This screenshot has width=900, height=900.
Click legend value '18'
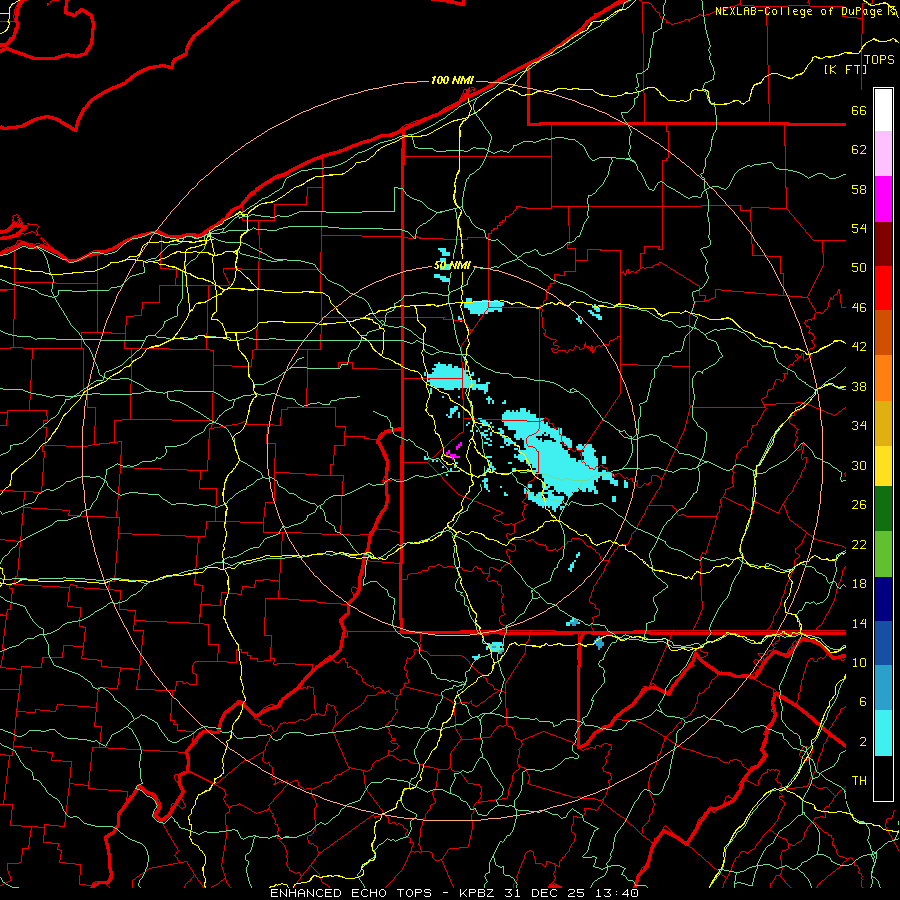[859, 584]
